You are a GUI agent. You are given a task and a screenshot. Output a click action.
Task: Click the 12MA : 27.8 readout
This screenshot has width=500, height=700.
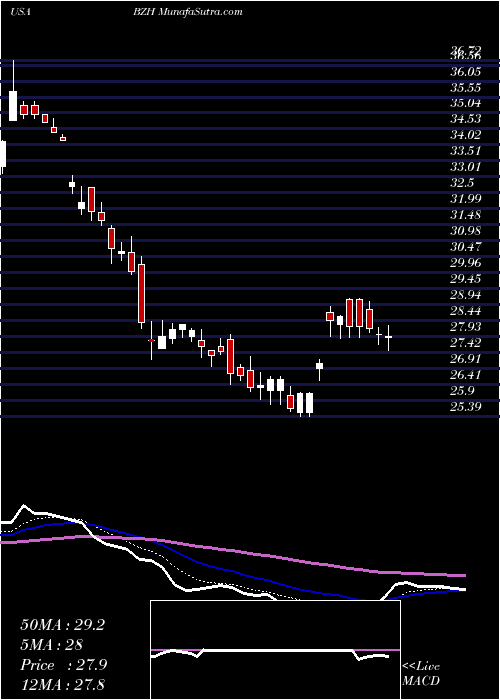point(63,684)
